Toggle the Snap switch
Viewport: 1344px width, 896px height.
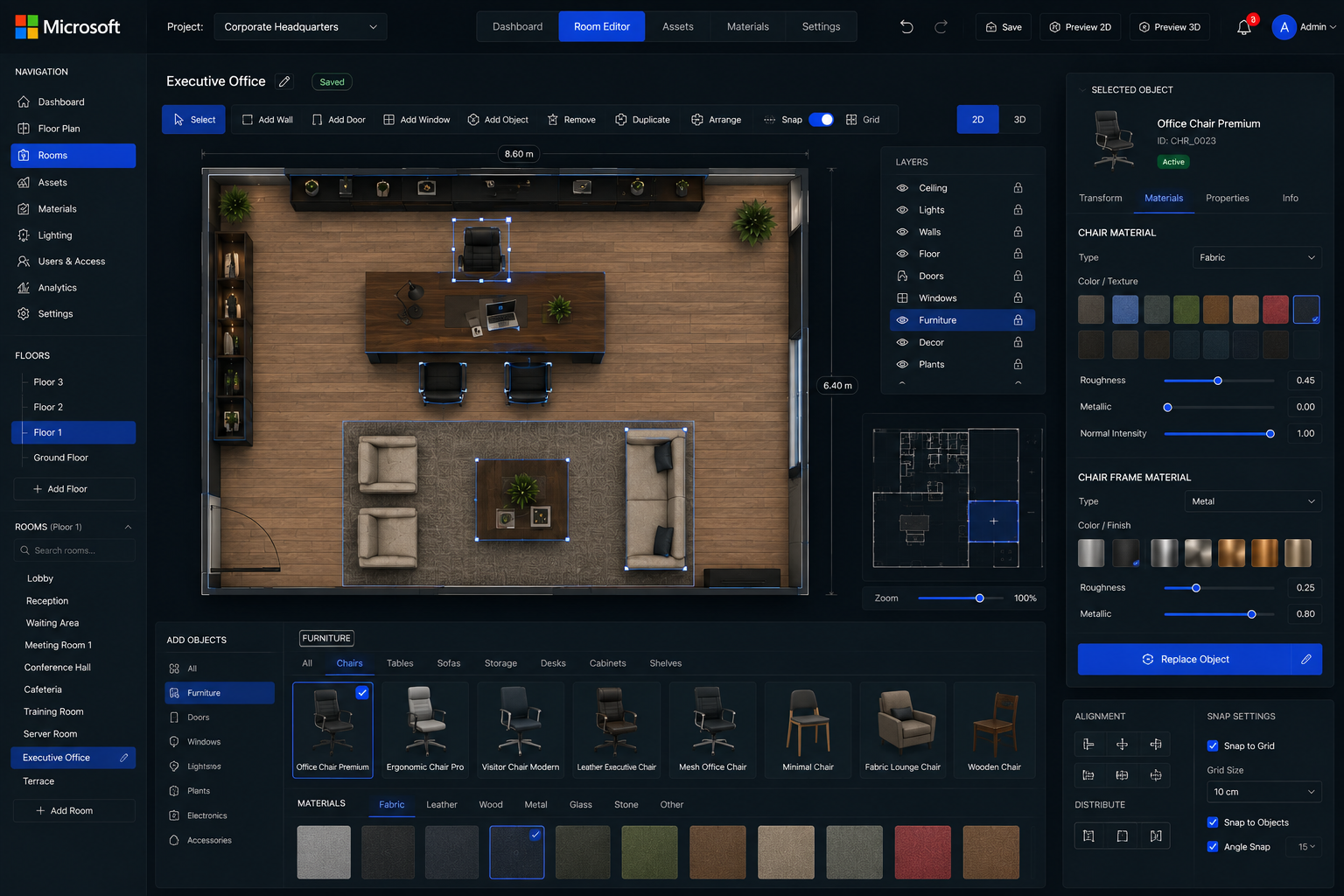(821, 120)
